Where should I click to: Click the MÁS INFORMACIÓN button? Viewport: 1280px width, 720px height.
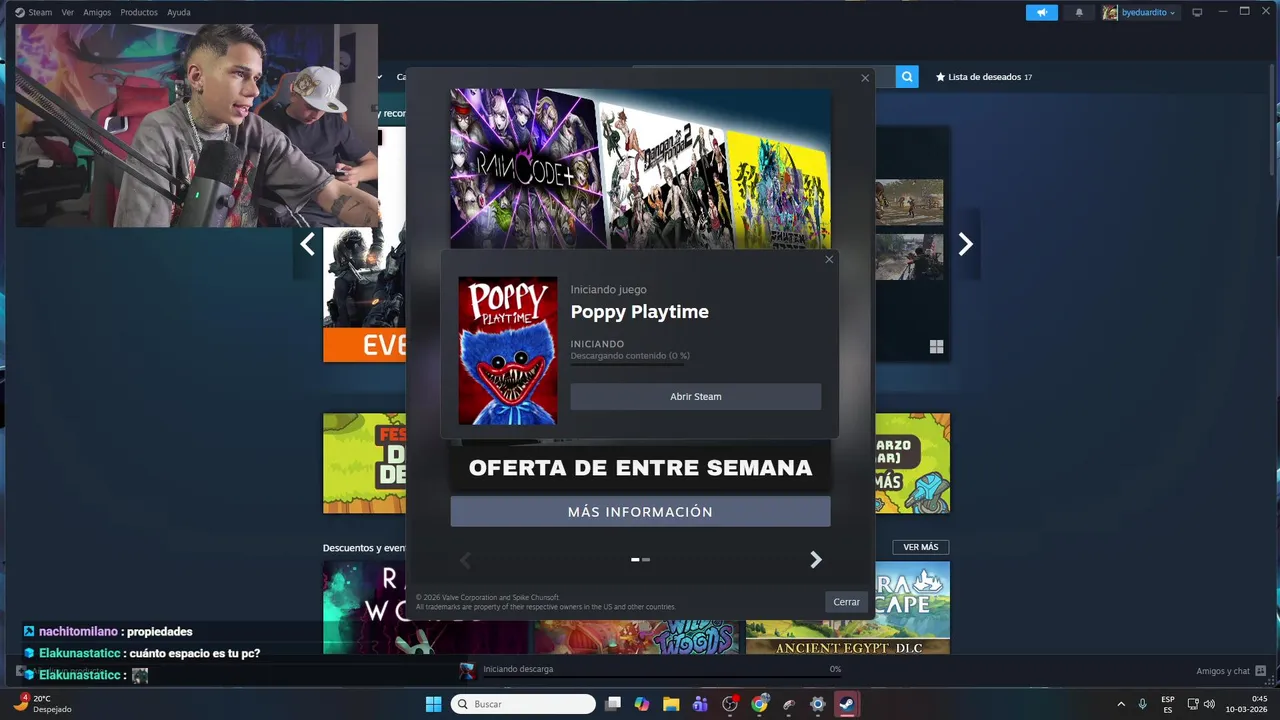(x=640, y=511)
